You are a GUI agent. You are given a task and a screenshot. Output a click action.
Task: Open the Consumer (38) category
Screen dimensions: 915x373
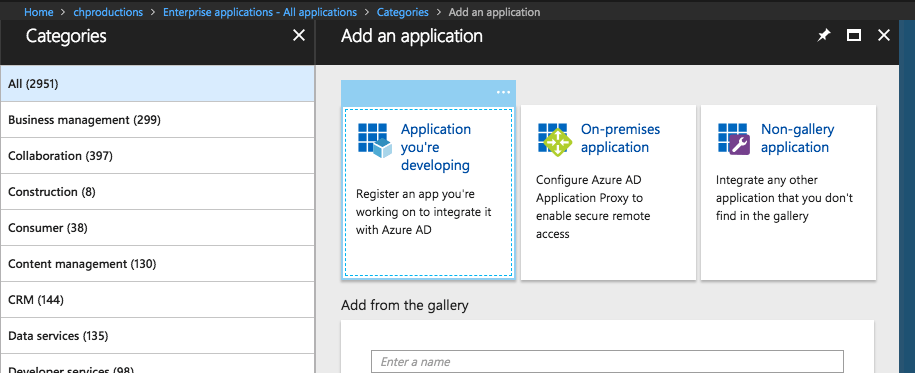157,228
